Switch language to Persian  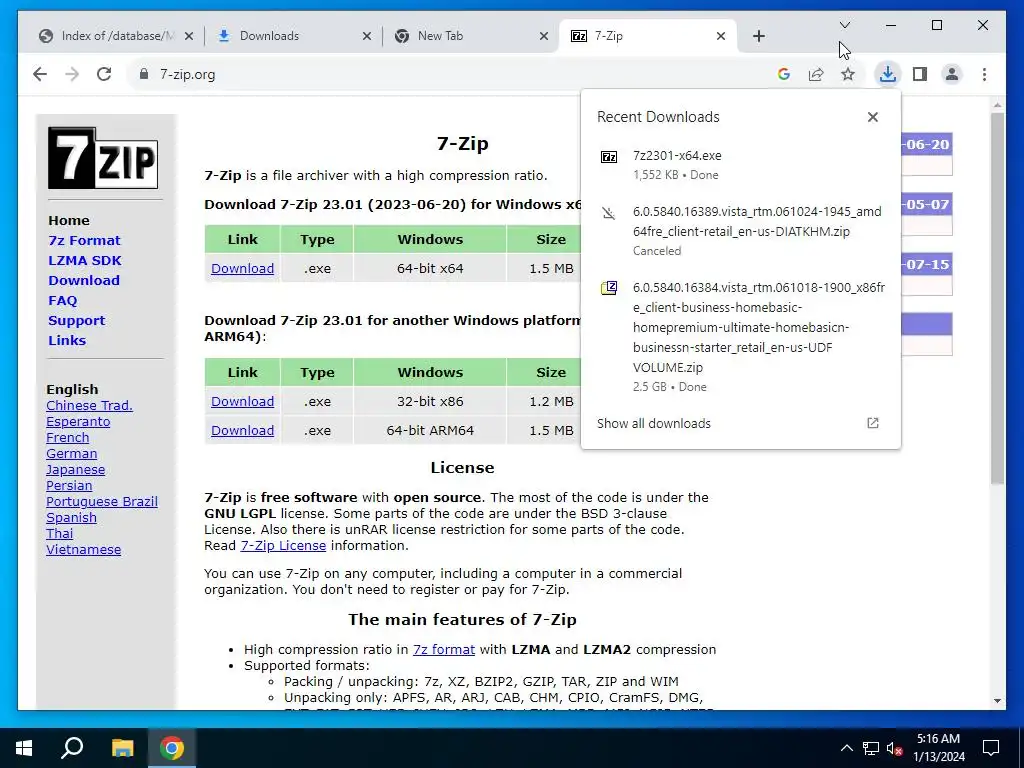pyautogui.click(x=69, y=486)
